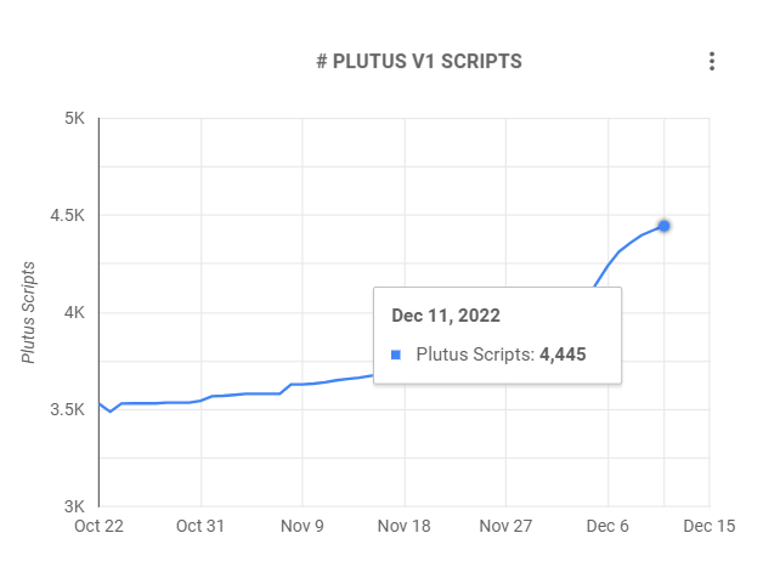Click the 4K y-axis label

pyautogui.click(x=75, y=312)
